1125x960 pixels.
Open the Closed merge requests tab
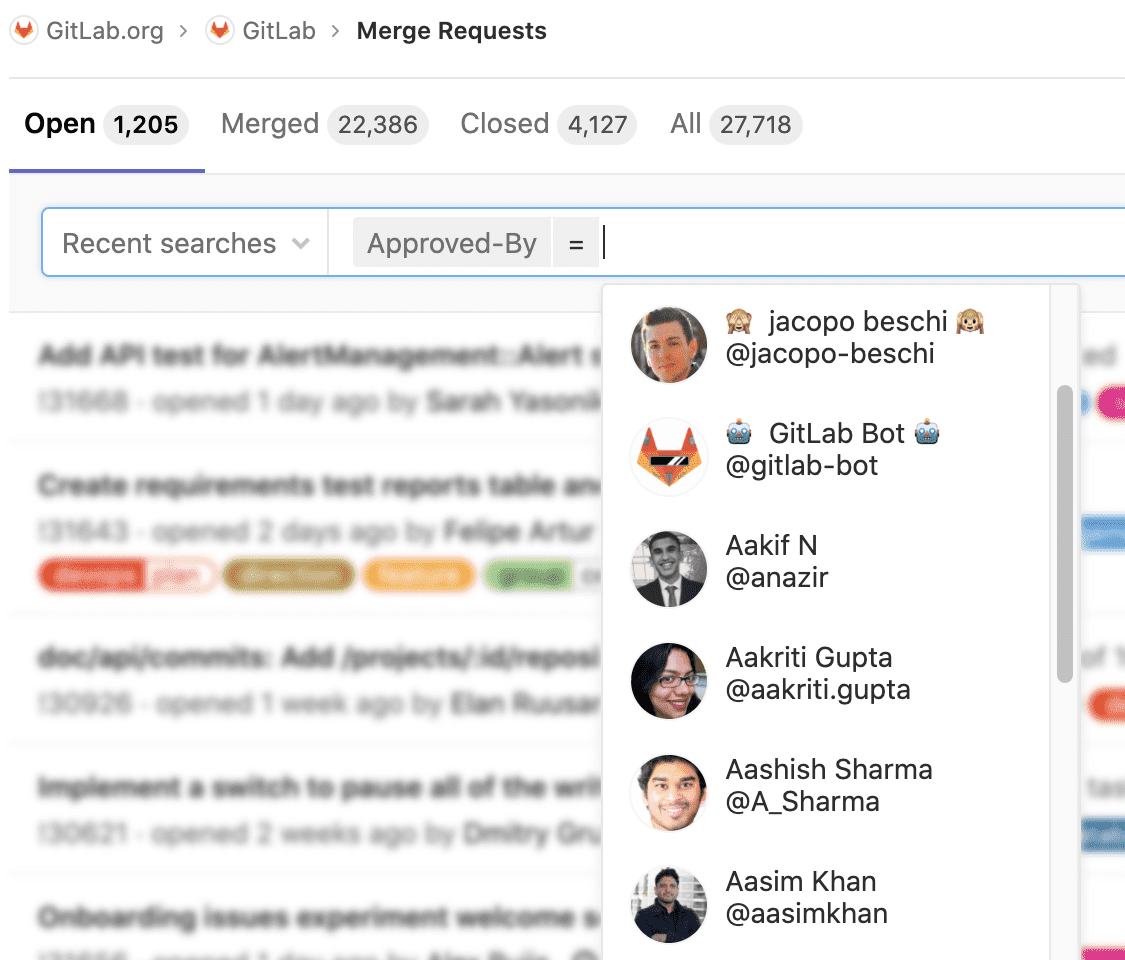tap(504, 123)
